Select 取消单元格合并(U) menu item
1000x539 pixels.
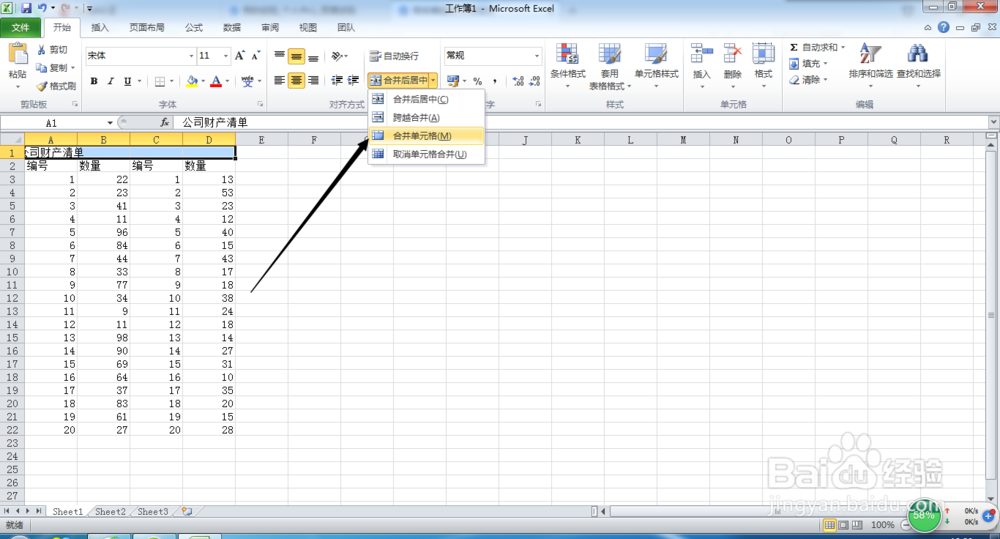point(427,154)
